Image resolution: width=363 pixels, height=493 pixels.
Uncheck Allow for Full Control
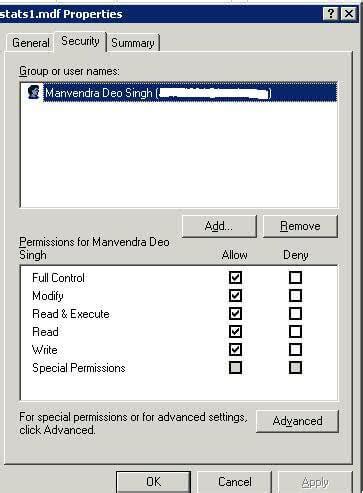(x=235, y=277)
